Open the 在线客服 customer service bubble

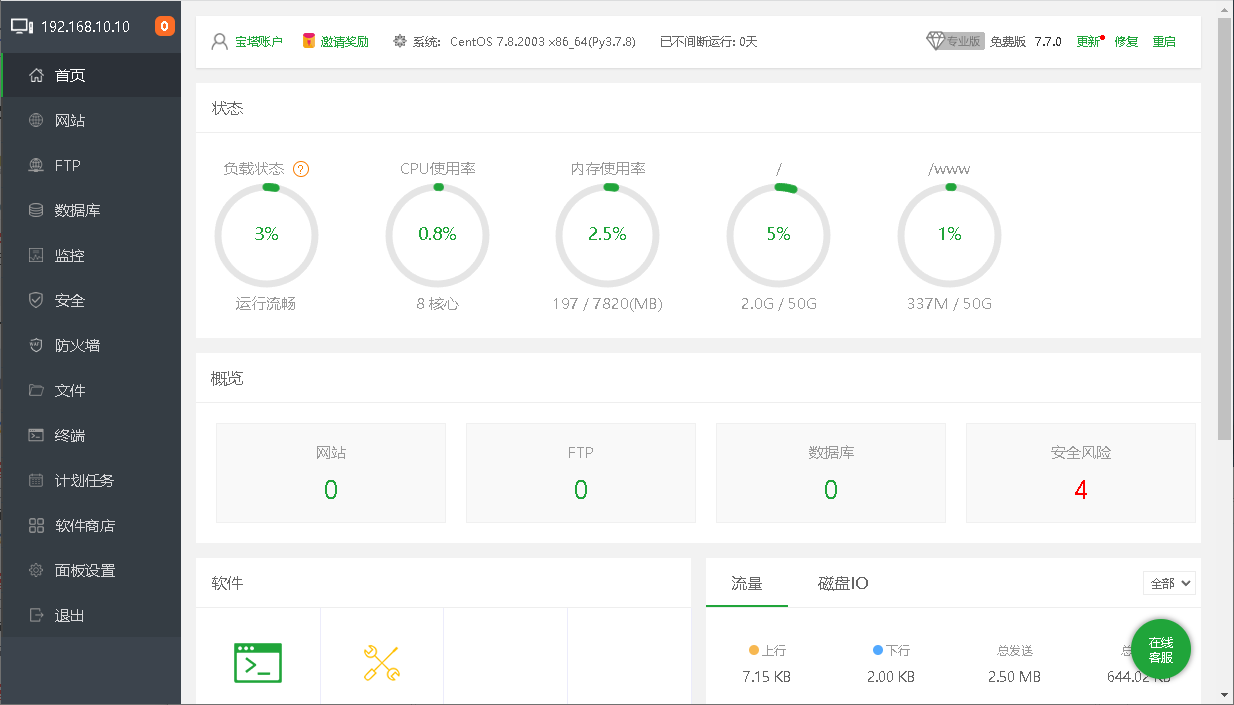point(1161,649)
